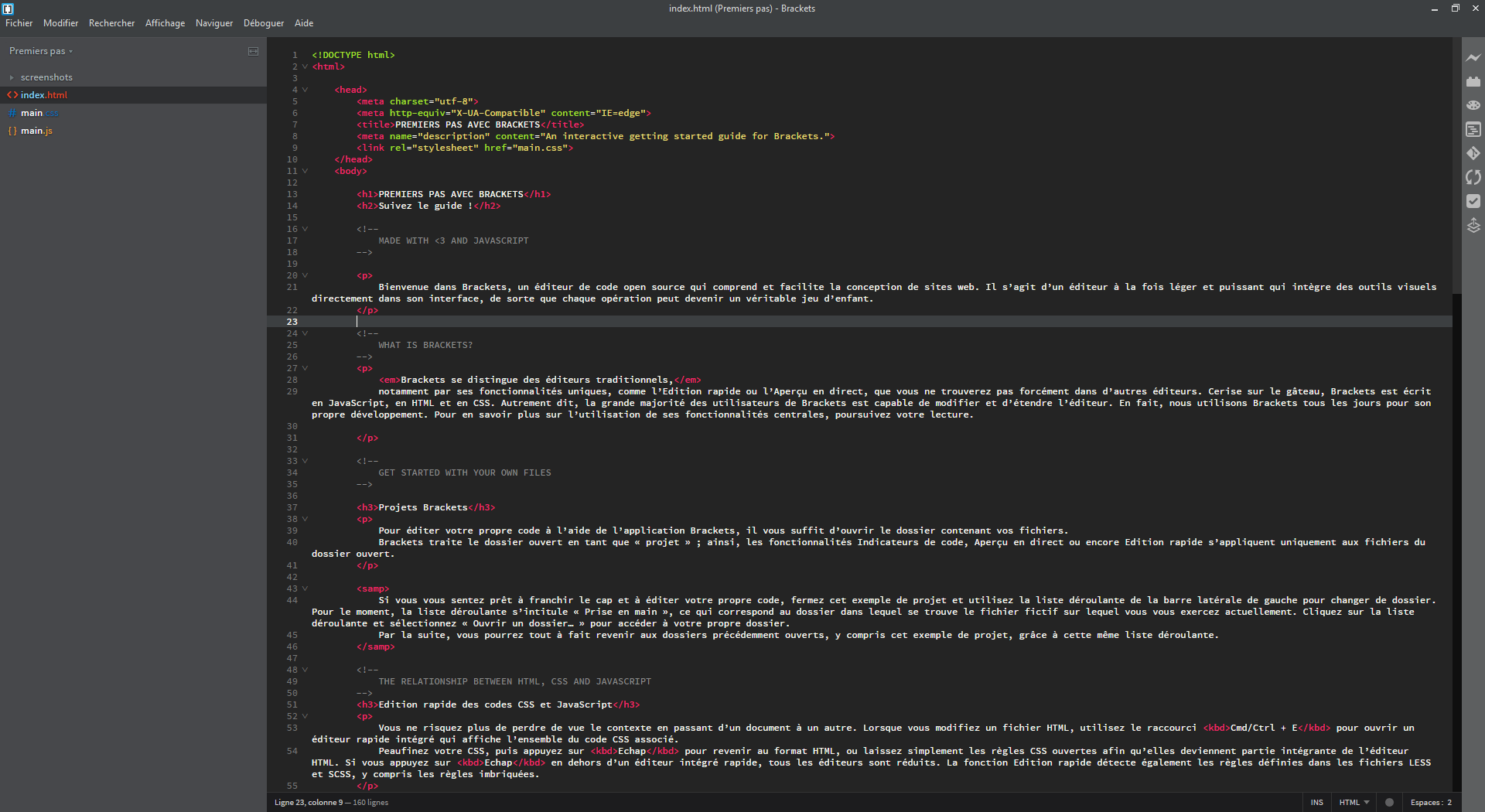Collapse the html tag fold on line 2
1485x812 pixels.
pos(305,67)
